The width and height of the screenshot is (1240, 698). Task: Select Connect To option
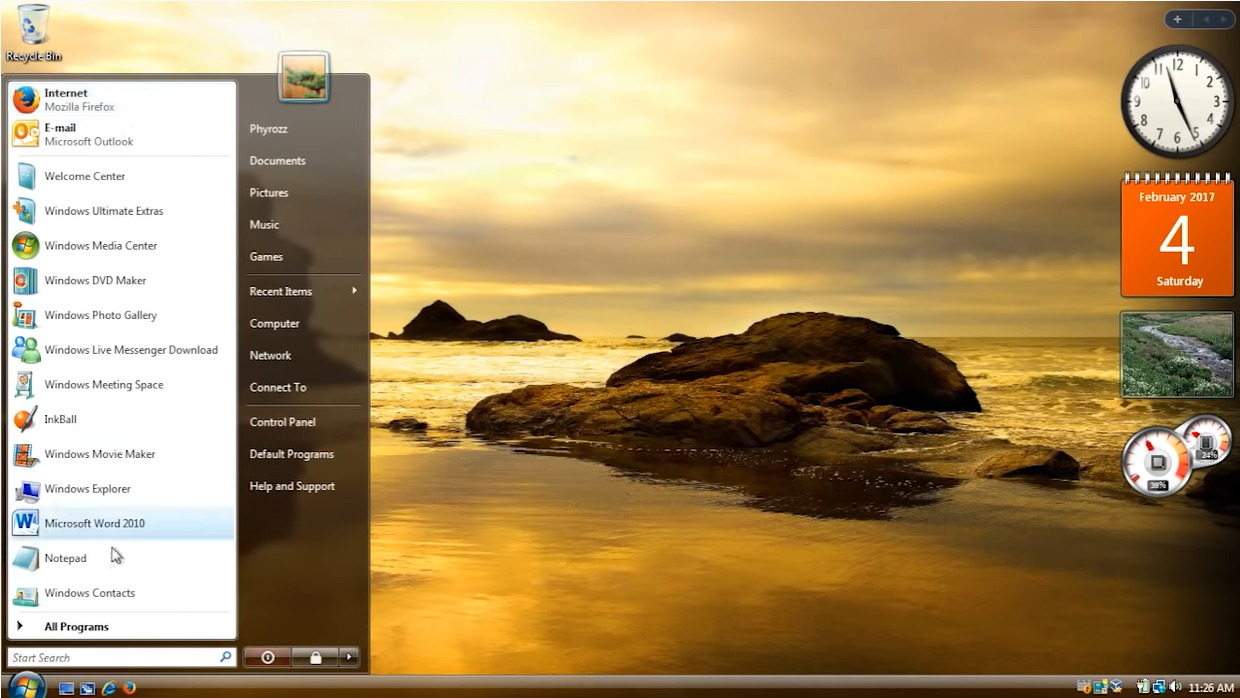point(278,388)
